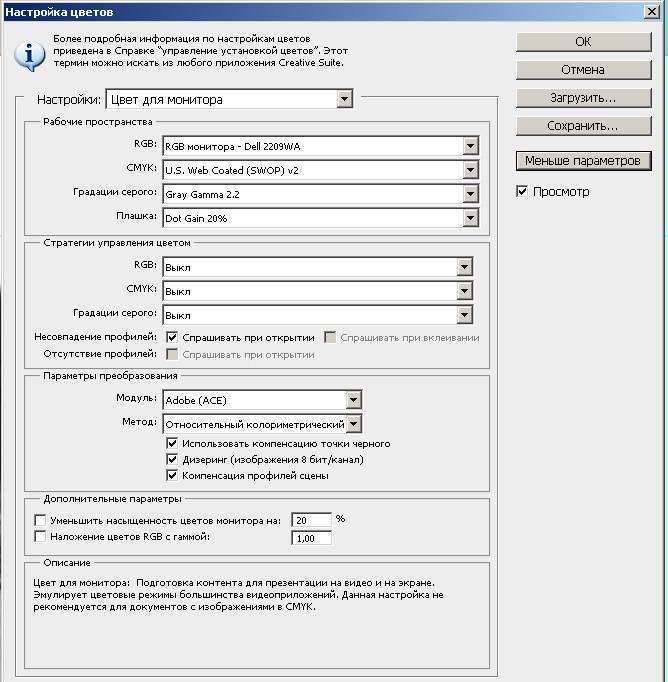
Task: Open the Модуль Adobe (ACE) dropdown
Action: pyautogui.click(x=353, y=400)
